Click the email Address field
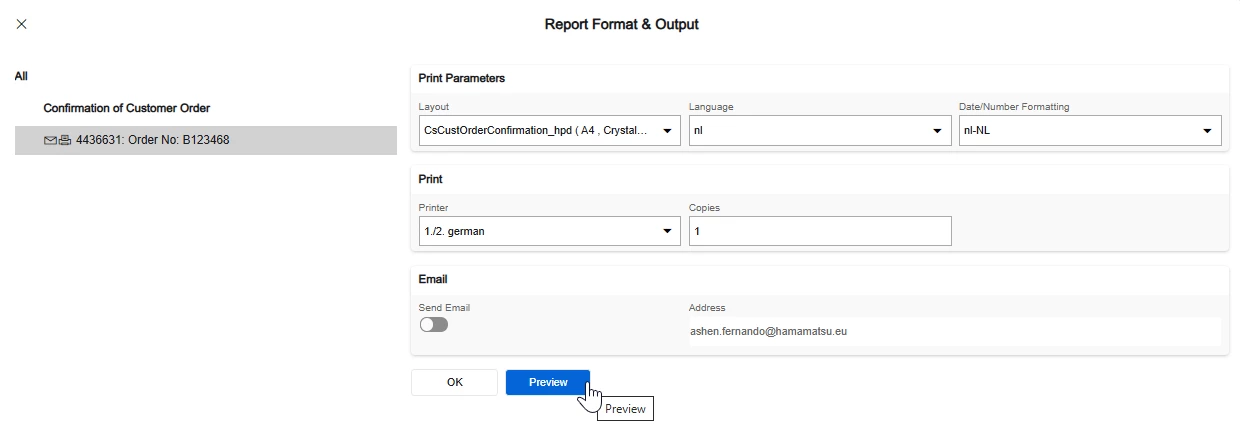1240x441 pixels. 954,331
